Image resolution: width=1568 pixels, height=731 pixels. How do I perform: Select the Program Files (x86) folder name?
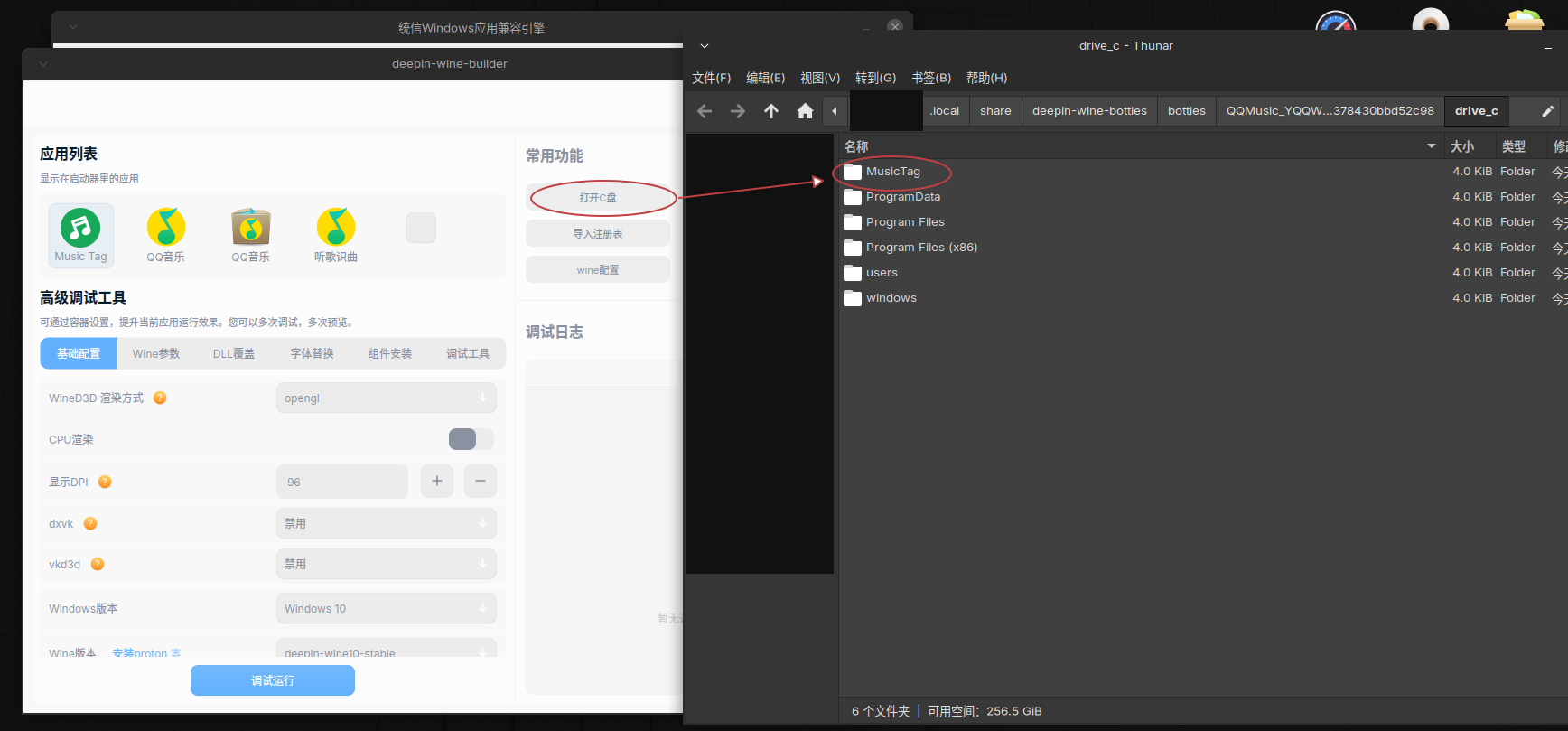(x=921, y=248)
